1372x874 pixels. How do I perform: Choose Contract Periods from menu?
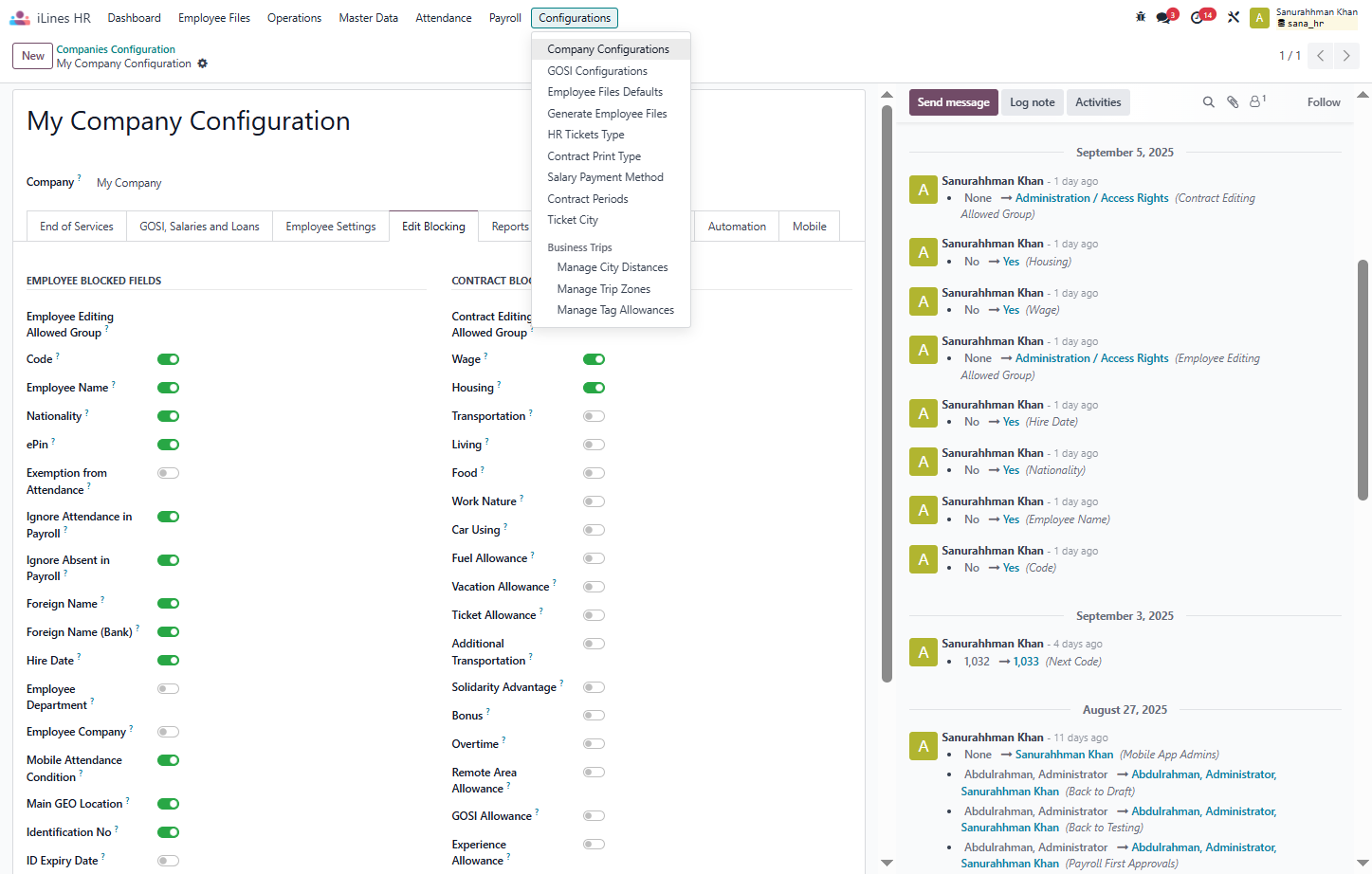611,199
